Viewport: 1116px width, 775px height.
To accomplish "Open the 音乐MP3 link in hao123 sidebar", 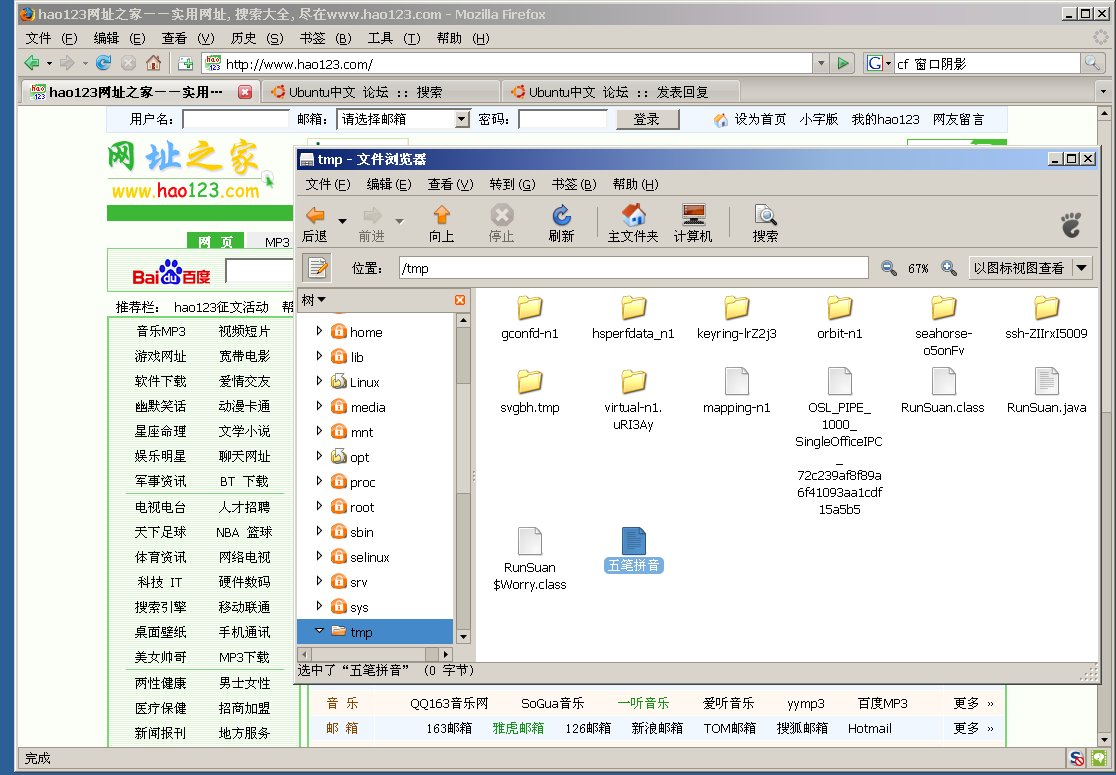I will click(x=161, y=332).
